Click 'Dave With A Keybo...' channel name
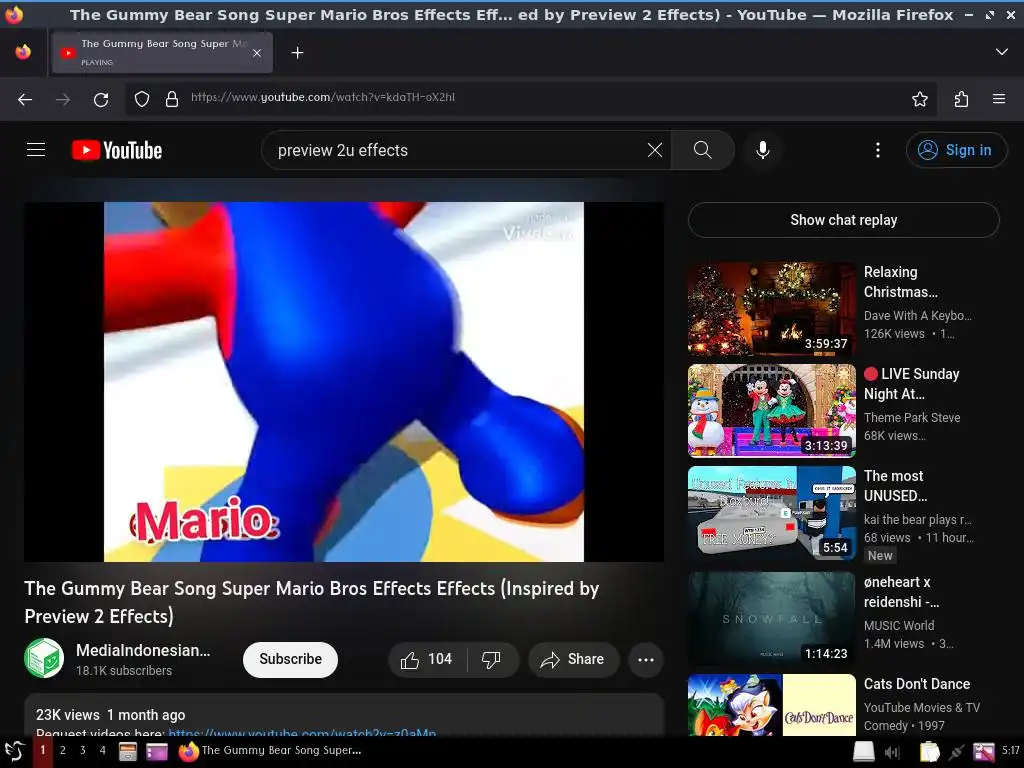This screenshot has width=1024, height=768. click(918, 315)
